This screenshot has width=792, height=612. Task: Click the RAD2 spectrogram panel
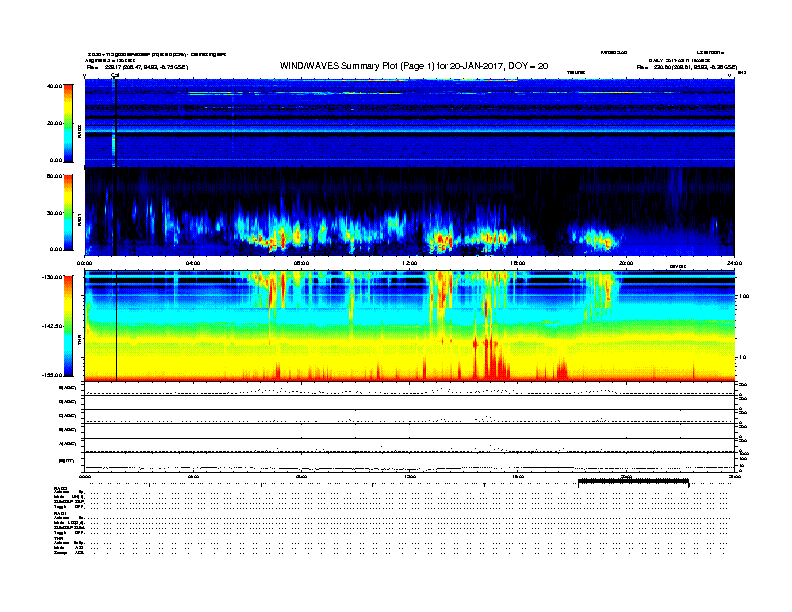click(410, 123)
